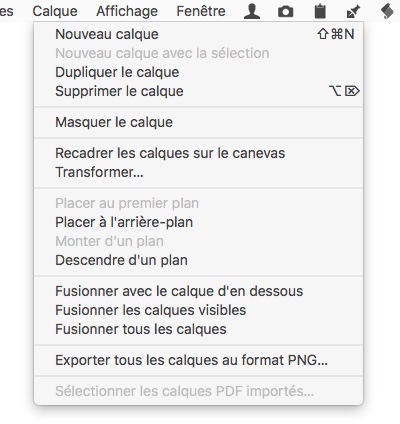Open the Calque menu

(55, 11)
